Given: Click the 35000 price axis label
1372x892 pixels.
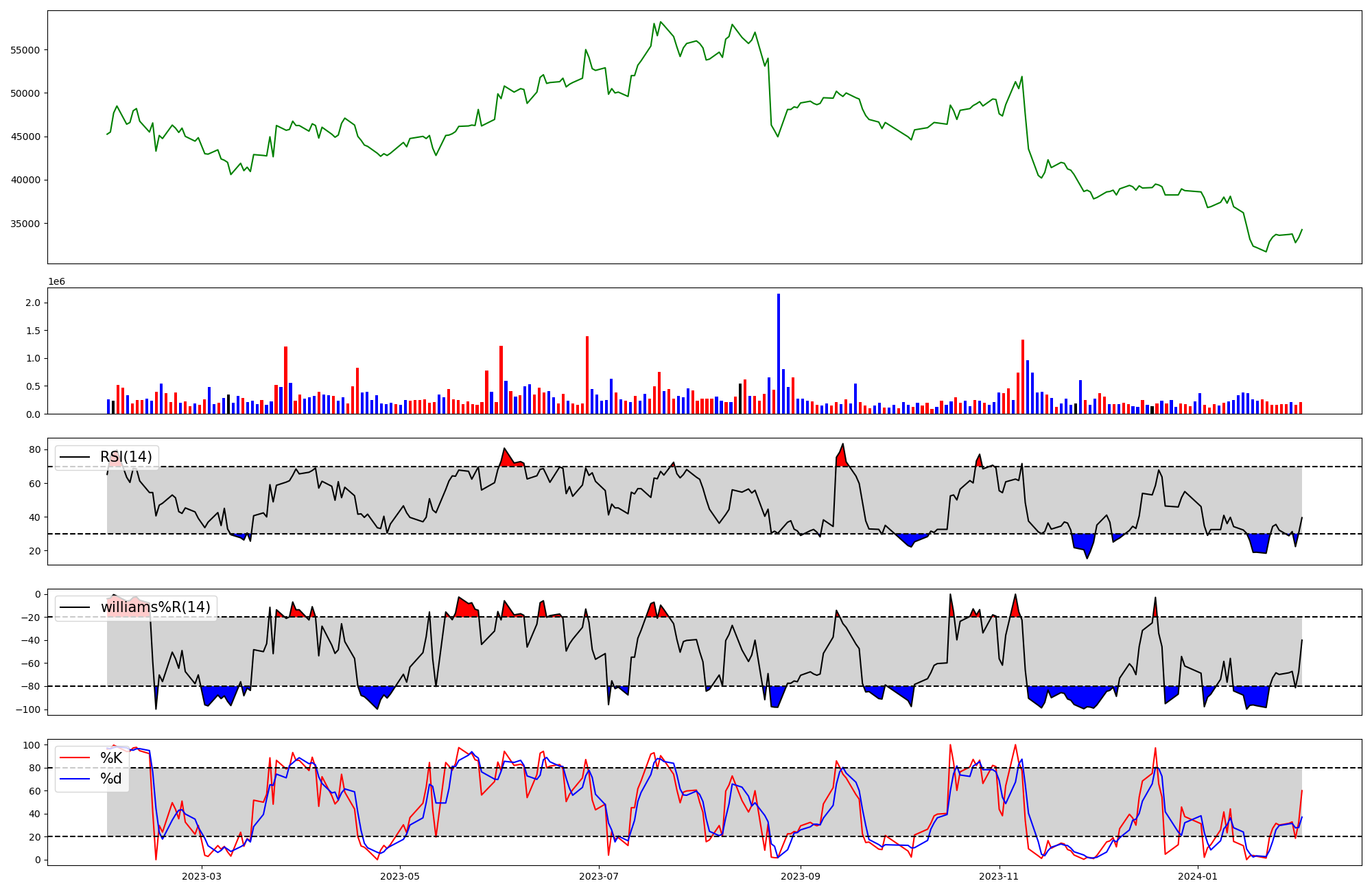Looking at the screenshot, I should 25,224.
